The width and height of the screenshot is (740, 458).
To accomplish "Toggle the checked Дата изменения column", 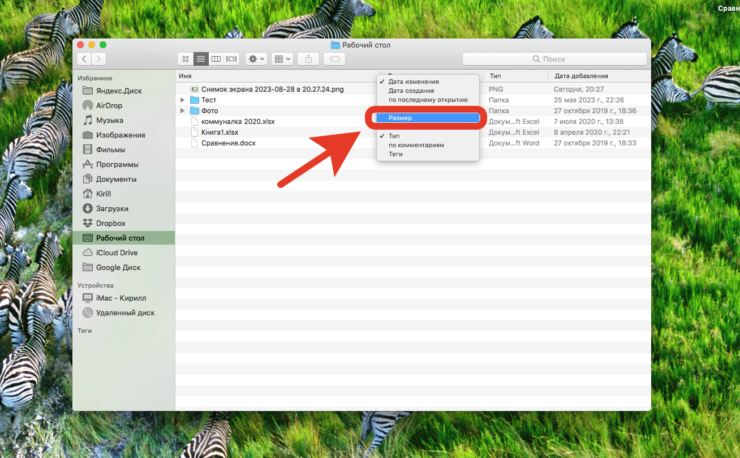I will pyautogui.click(x=413, y=81).
